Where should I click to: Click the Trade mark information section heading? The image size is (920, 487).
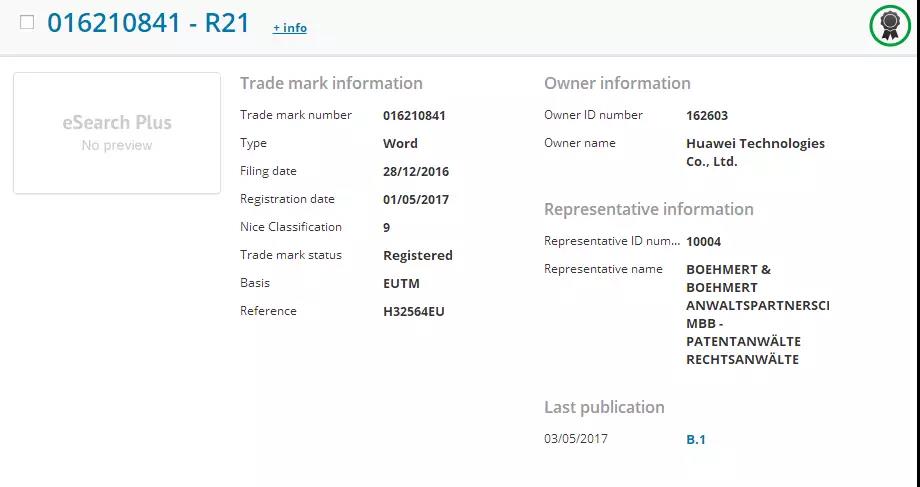click(331, 83)
